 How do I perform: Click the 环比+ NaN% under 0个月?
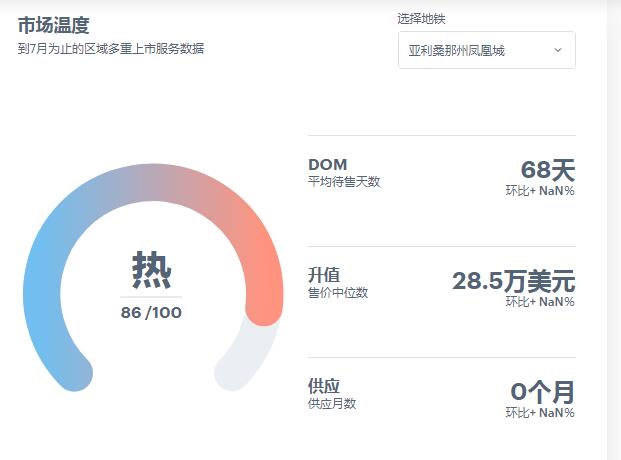[540, 413]
